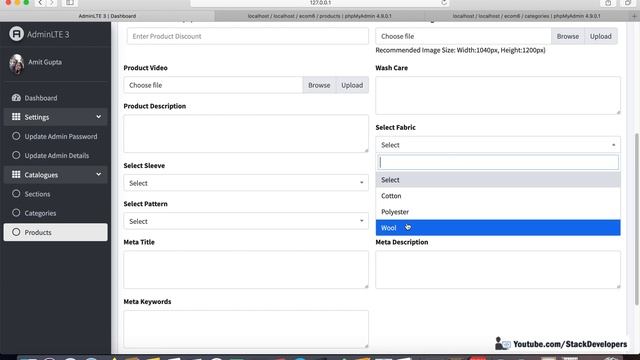
Task: Upload the product image file
Action: pyautogui.click(x=601, y=36)
